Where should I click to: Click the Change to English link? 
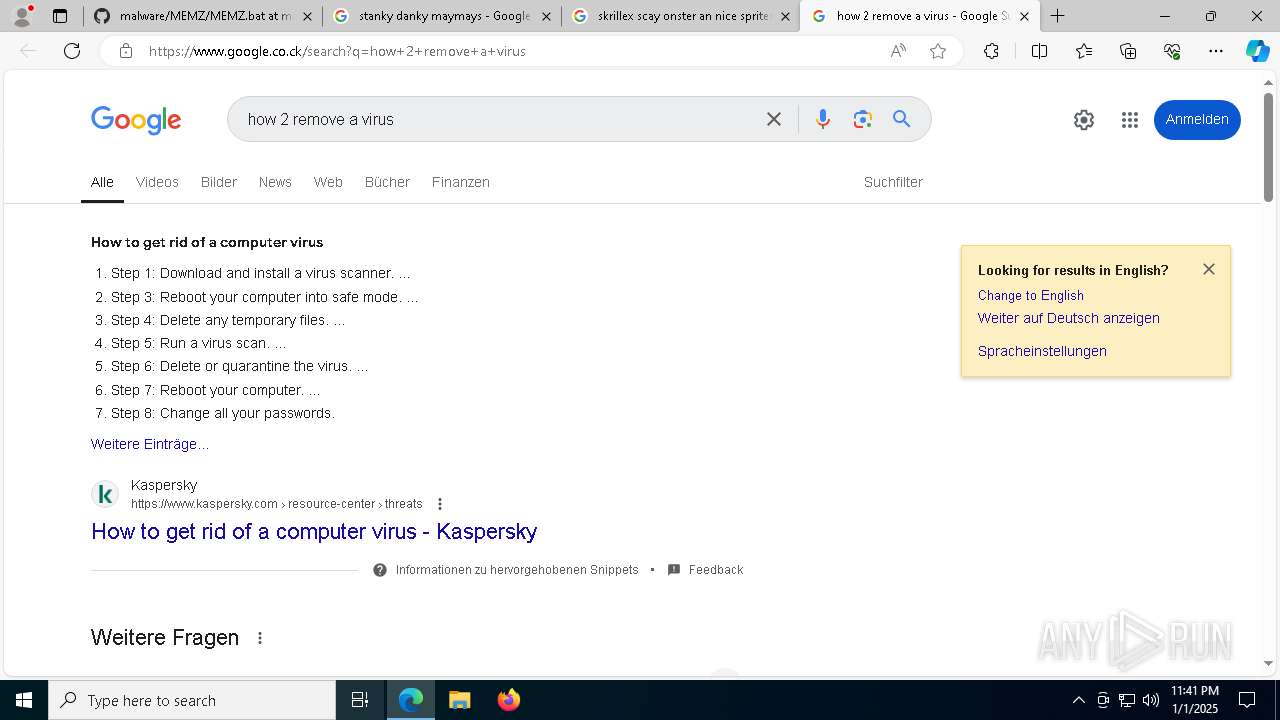coord(1031,295)
